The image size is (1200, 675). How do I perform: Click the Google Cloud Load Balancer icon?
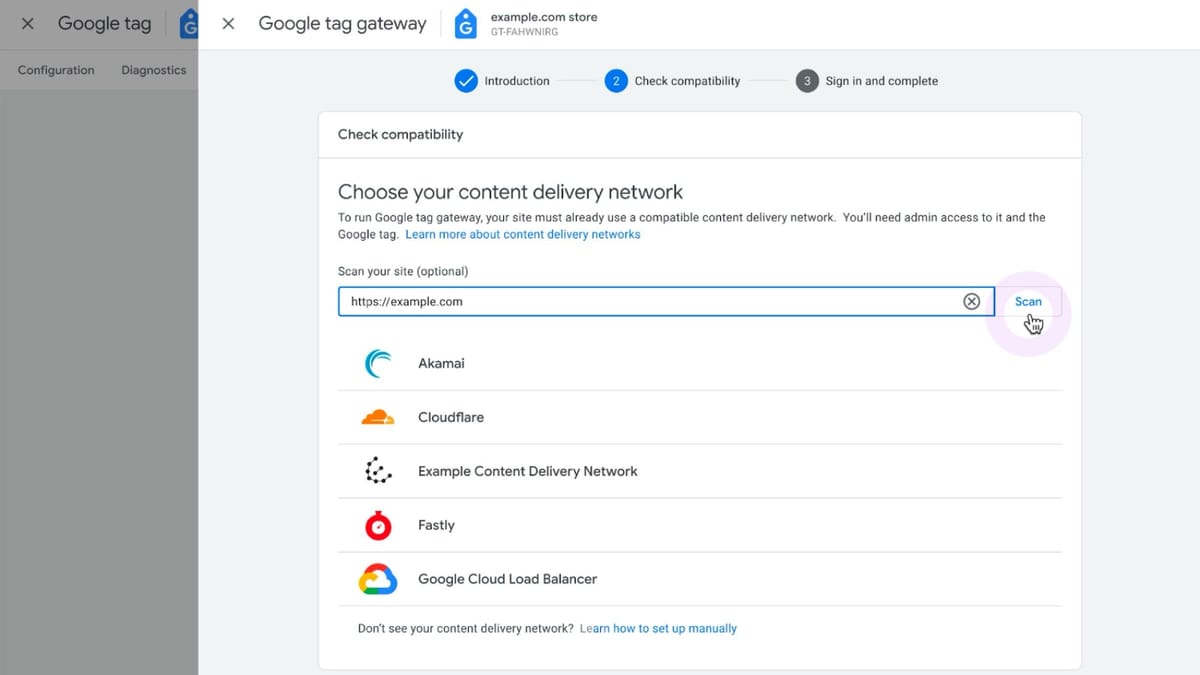coord(378,579)
